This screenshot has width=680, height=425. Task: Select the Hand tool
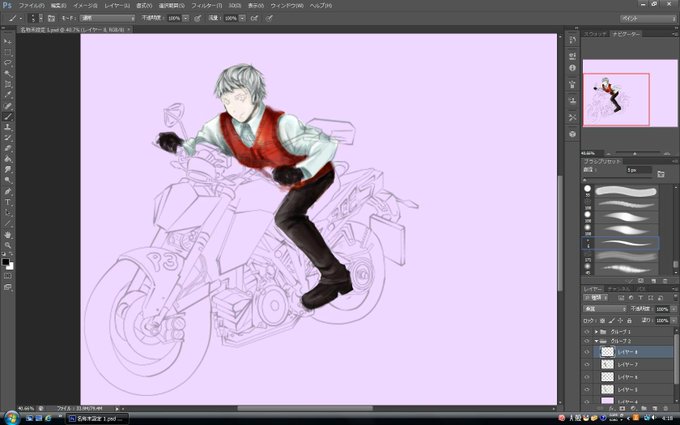click(x=8, y=235)
